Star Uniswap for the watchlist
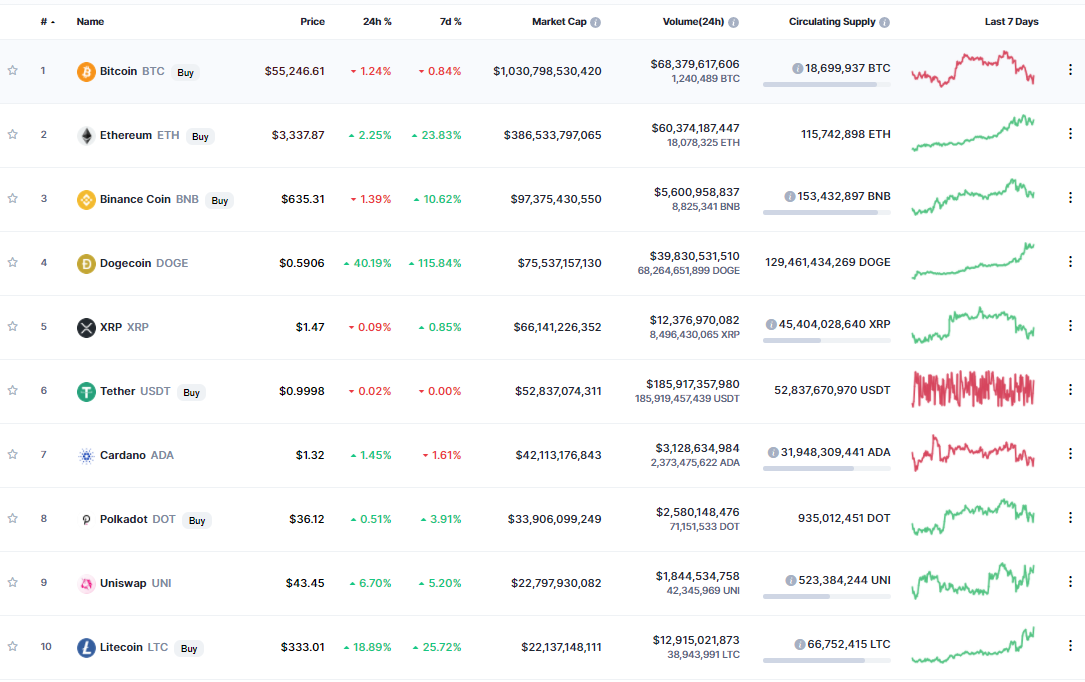 [12, 582]
